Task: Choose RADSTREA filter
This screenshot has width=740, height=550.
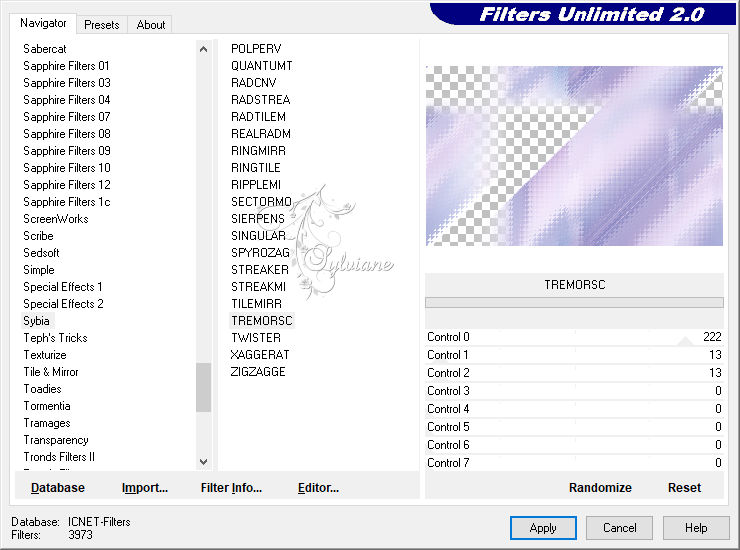Action: click(261, 100)
